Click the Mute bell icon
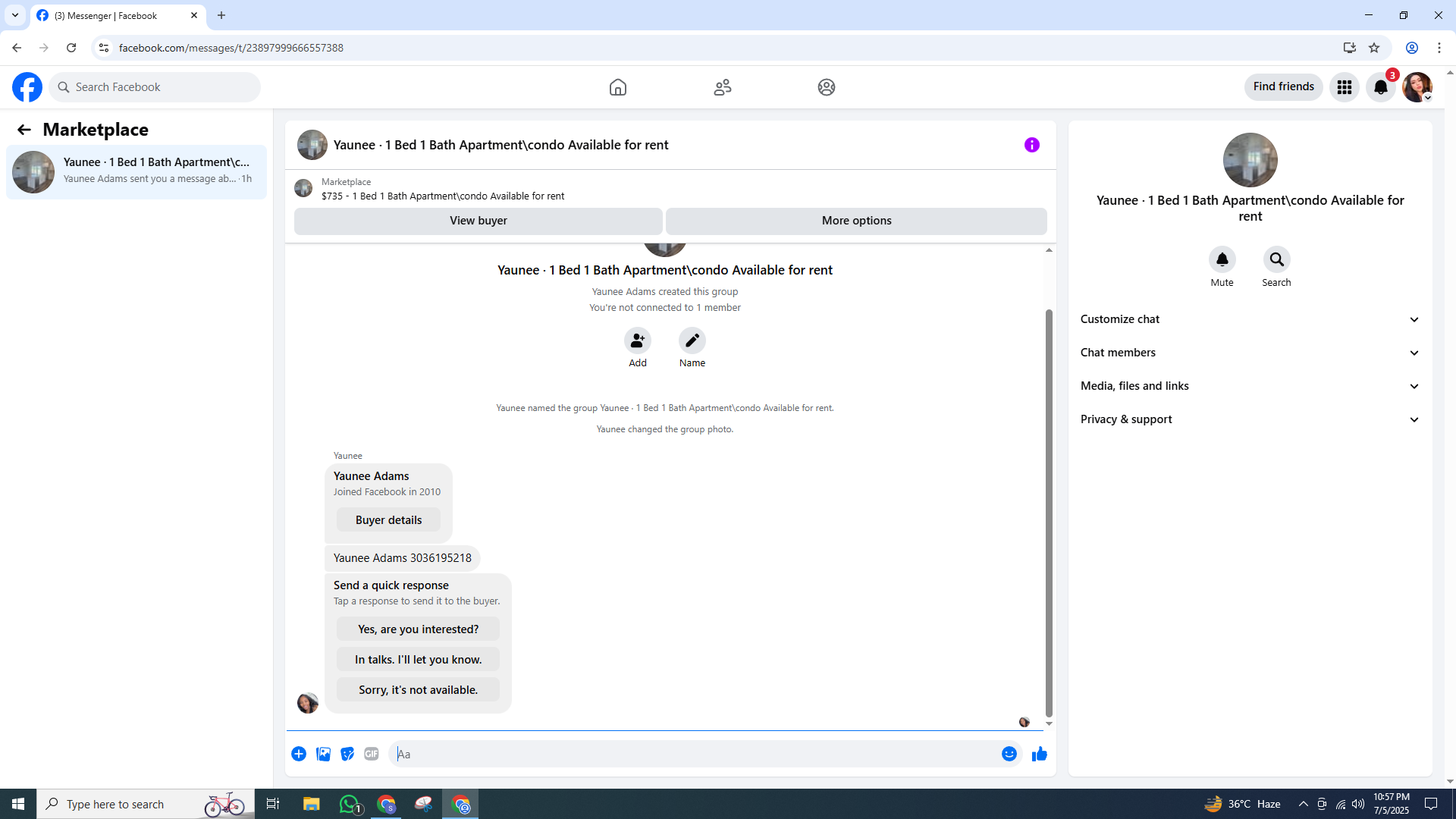The width and height of the screenshot is (1456, 819). [x=1222, y=259]
